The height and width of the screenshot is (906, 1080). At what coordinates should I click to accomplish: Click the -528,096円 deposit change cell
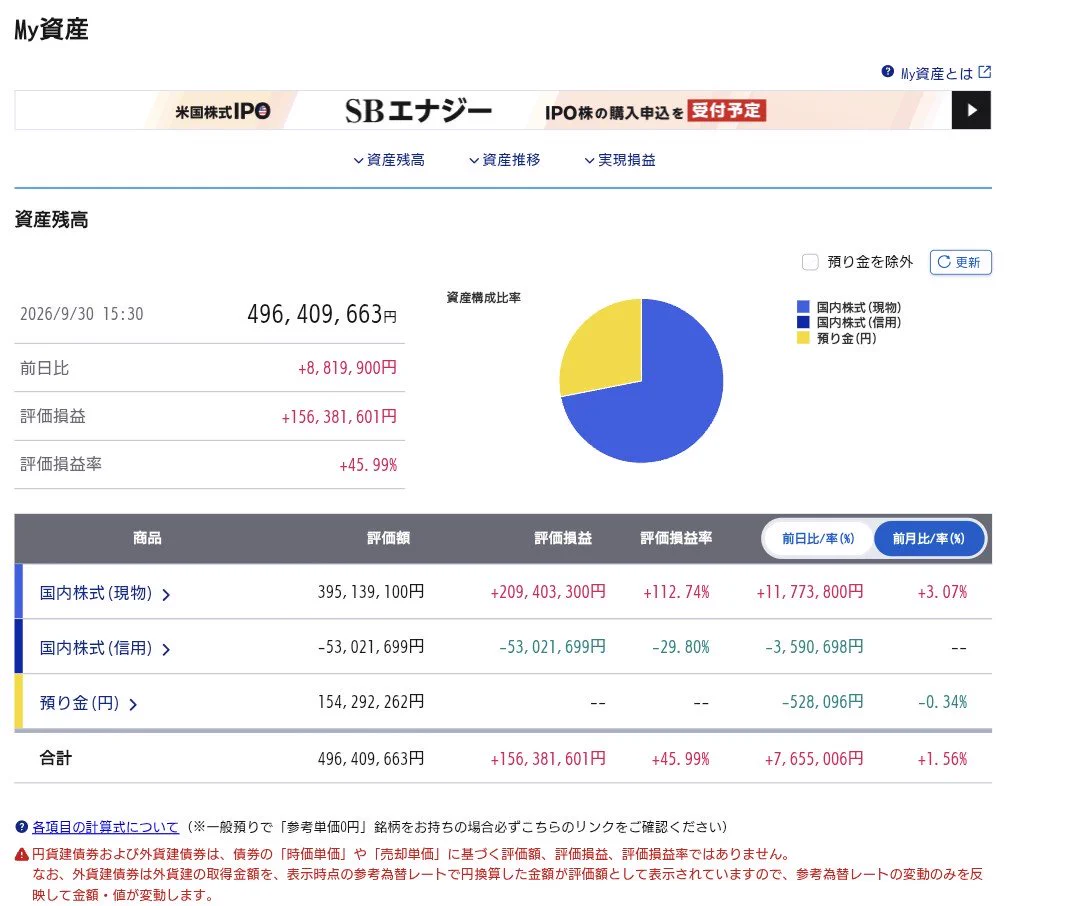click(822, 702)
